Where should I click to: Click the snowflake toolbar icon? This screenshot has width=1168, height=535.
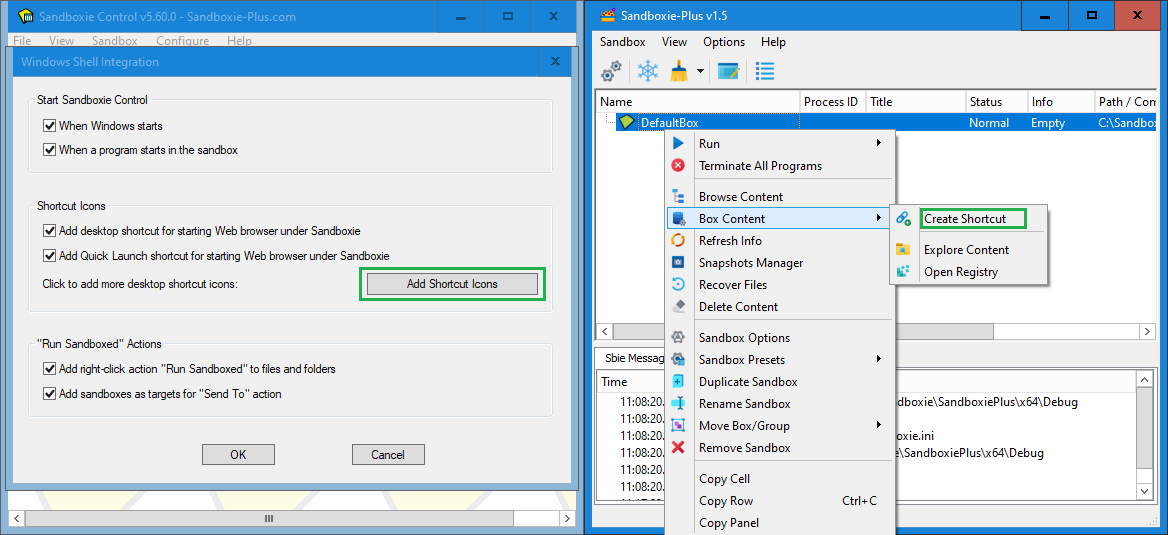[x=648, y=71]
